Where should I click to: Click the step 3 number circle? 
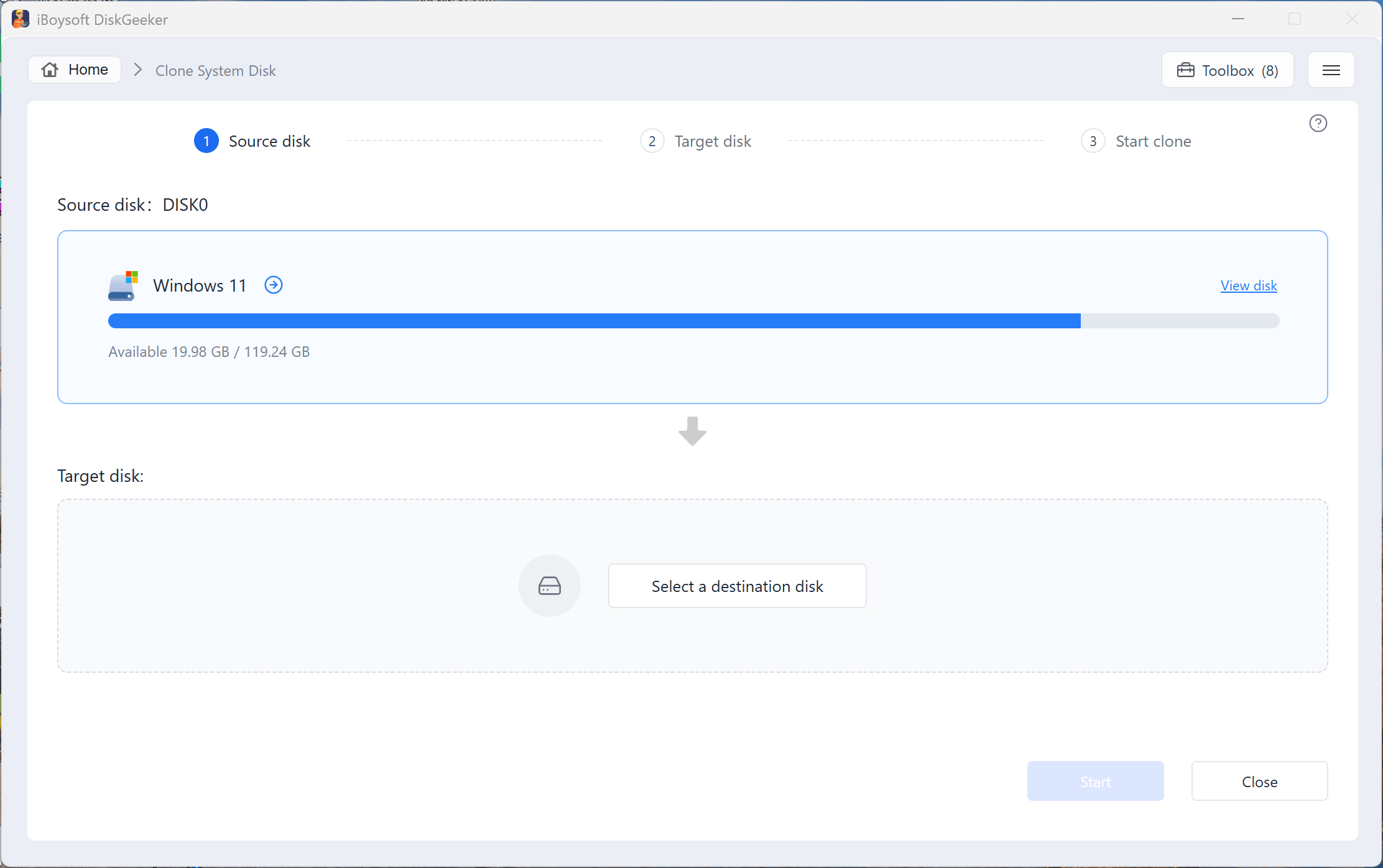tap(1093, 141)
